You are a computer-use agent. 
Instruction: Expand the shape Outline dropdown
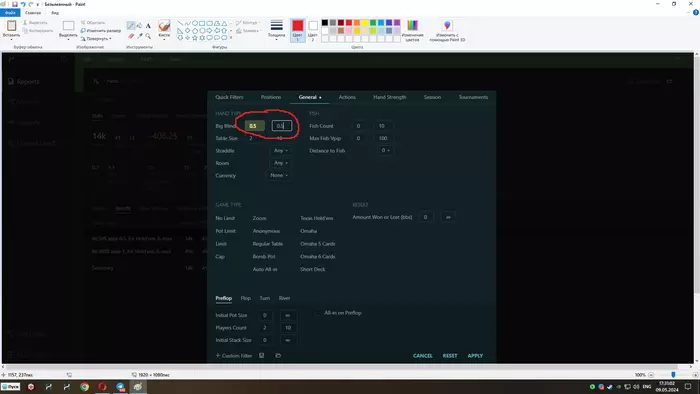click(x=247, y=22)
